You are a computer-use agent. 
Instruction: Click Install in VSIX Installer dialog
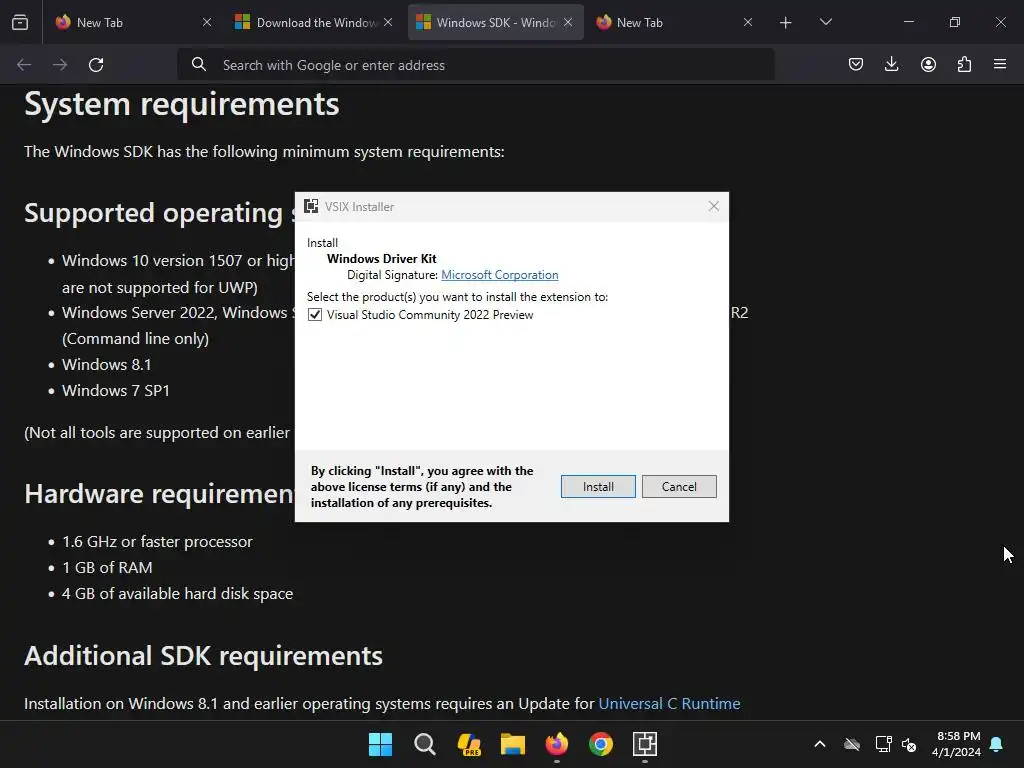[598, 487]
